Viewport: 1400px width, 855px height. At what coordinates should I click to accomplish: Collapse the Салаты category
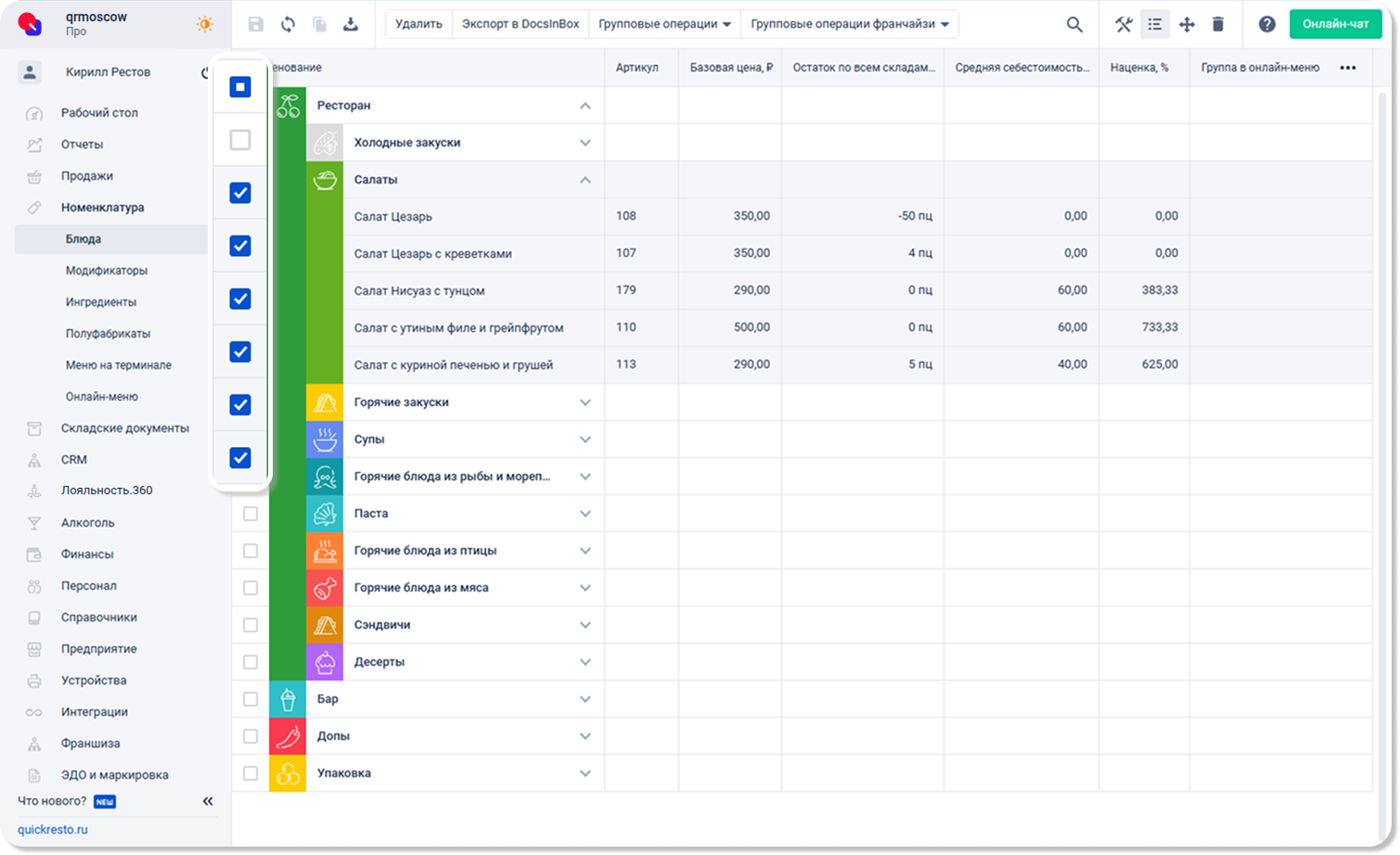pyautogui.click(x=584, y=180)
